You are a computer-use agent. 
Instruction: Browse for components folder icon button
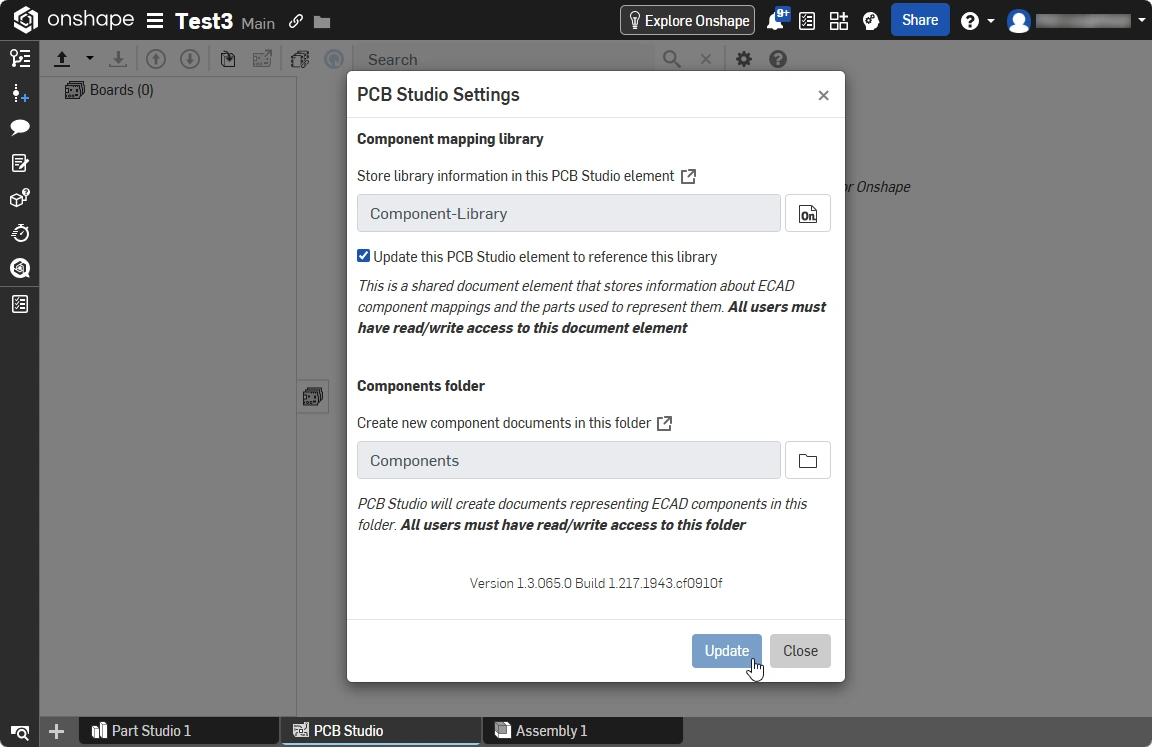pos(807,461)
